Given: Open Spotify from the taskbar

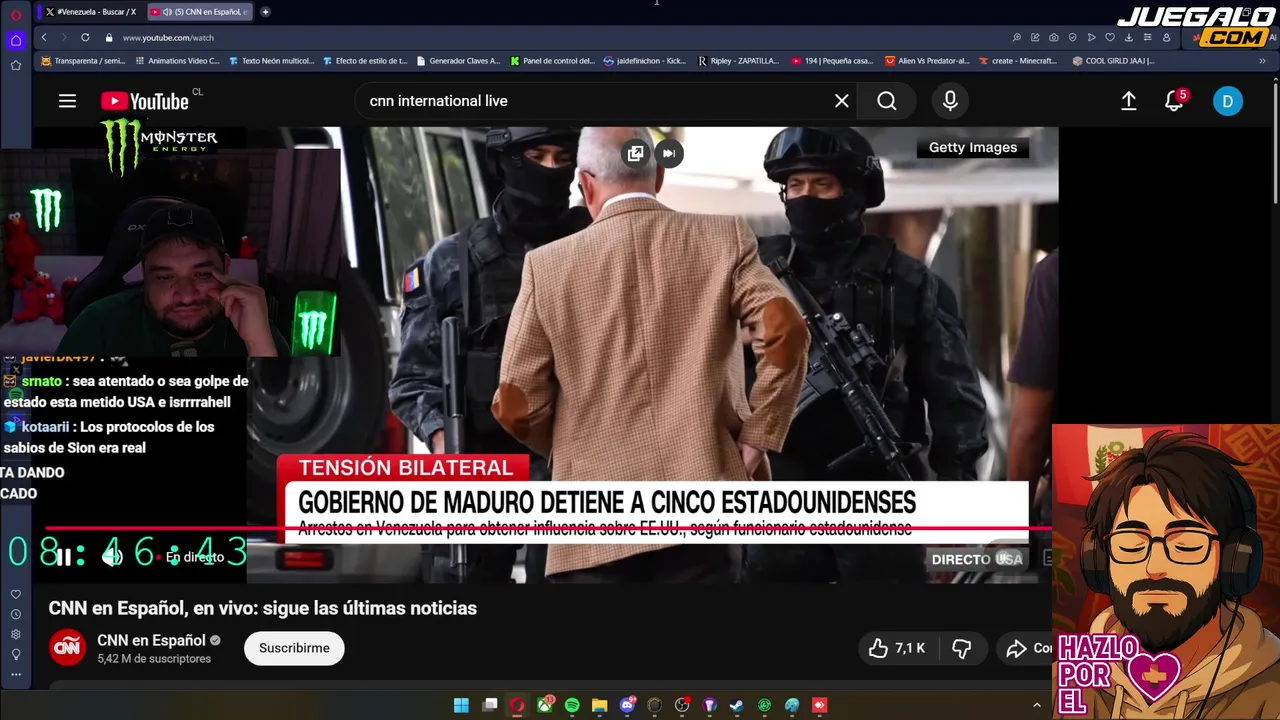Looking at the screenshot, I should coord(572,705).
